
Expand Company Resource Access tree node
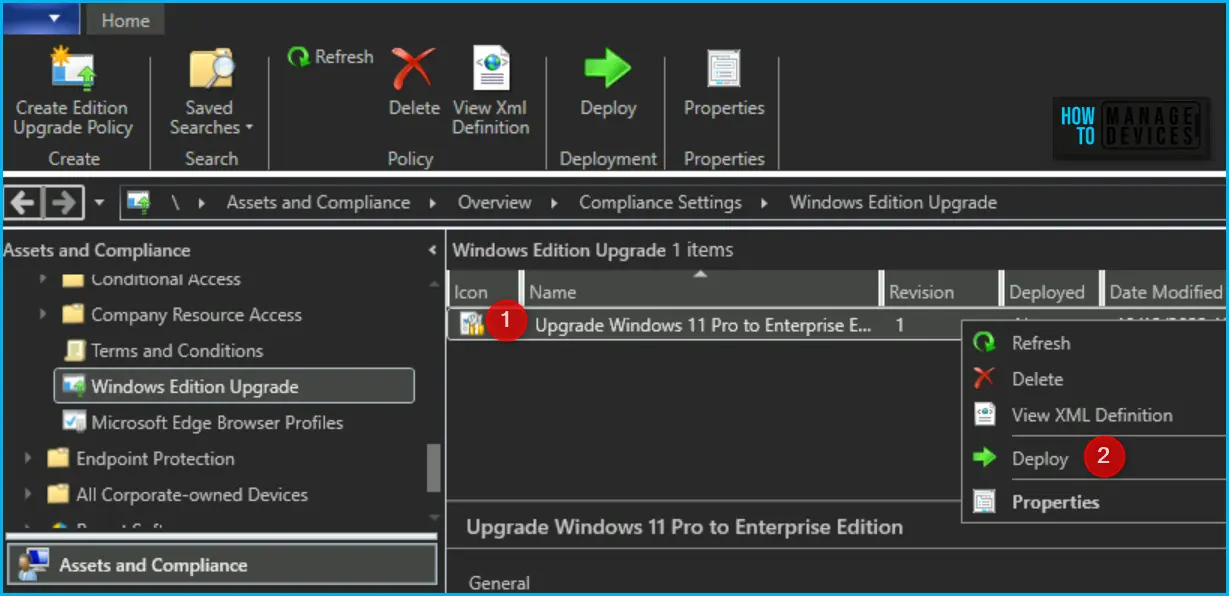tap(43, 315)
